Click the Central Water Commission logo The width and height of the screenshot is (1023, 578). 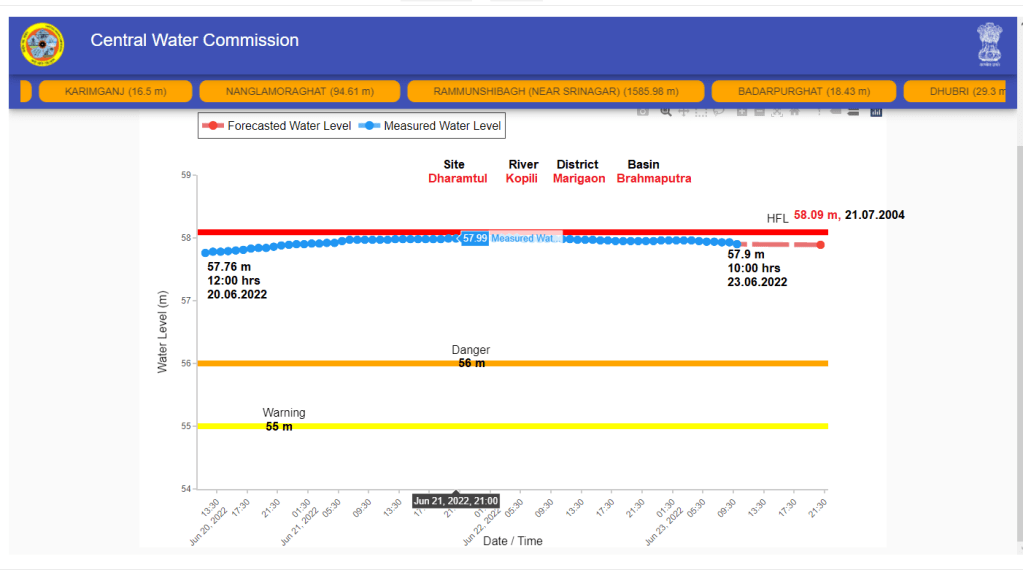pyautogui.click(x=42, y=43)
